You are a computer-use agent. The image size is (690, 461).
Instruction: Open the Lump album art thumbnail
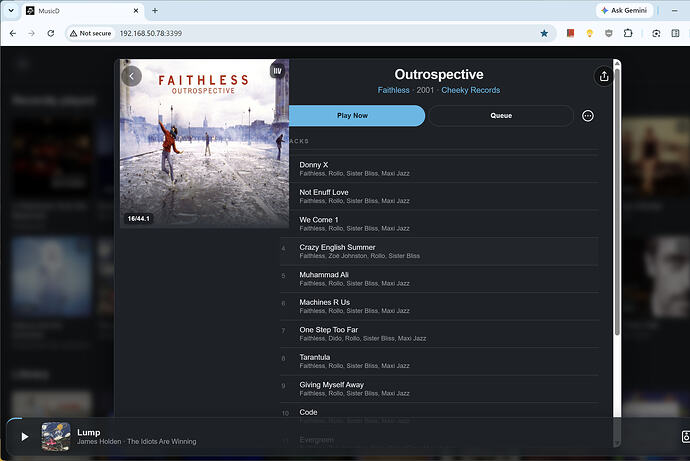[56, 437]
